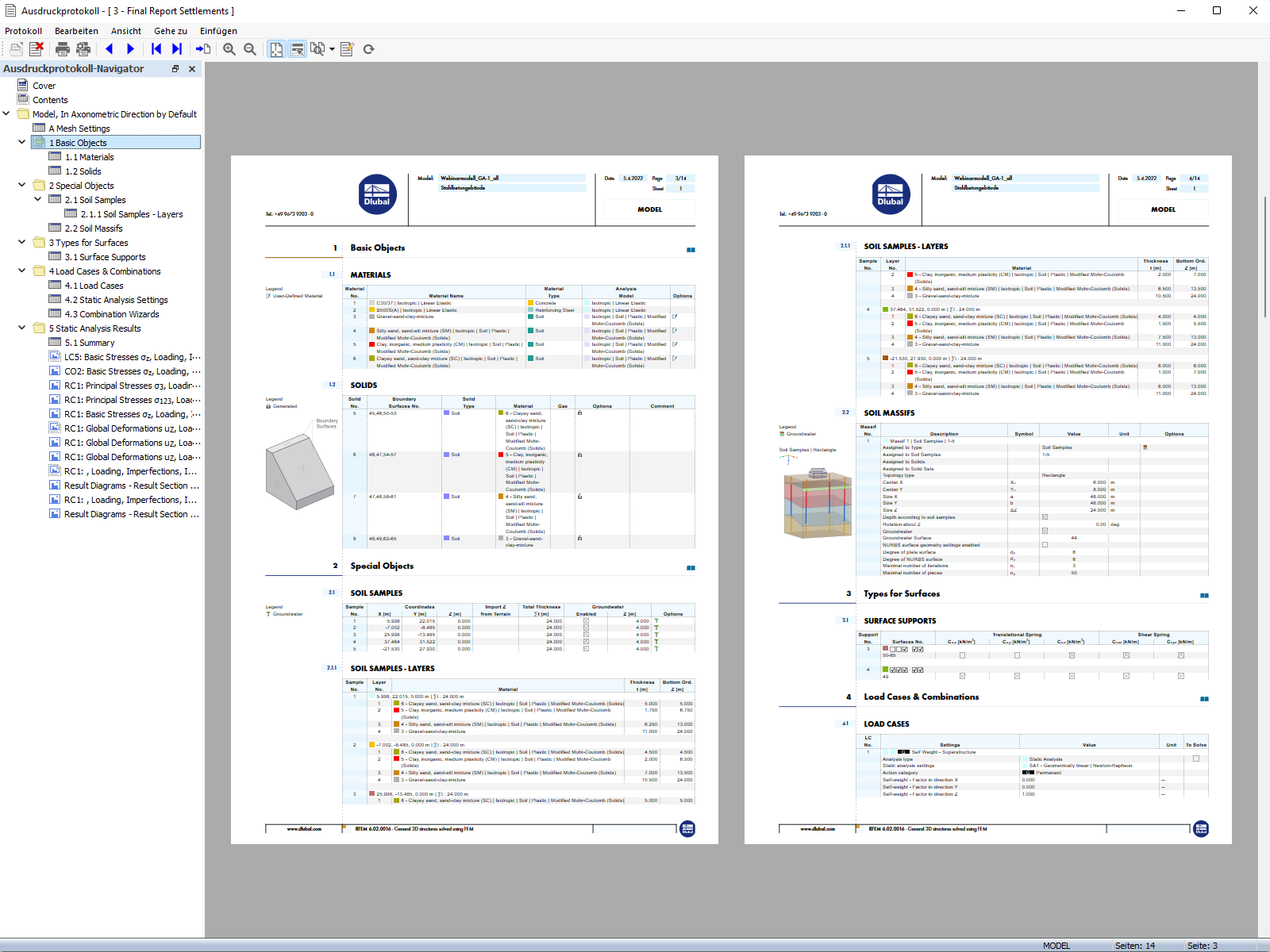Select the Print icon in the toolbar

click(x=63, y=48)
